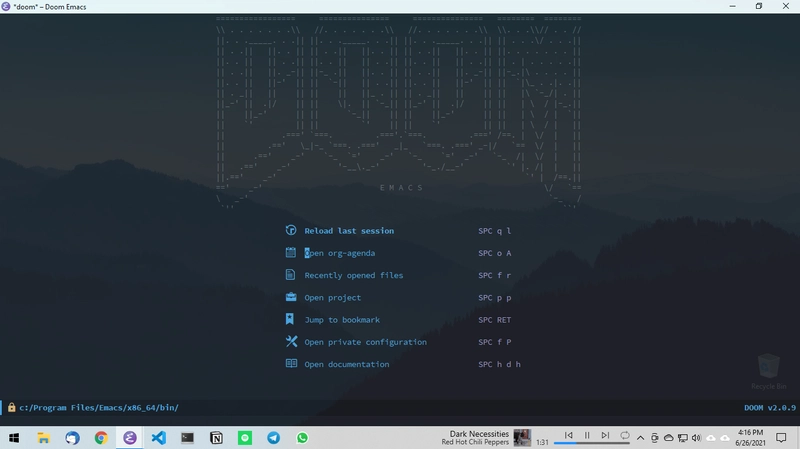Click Recently opened files

click(x=354, y=275)
